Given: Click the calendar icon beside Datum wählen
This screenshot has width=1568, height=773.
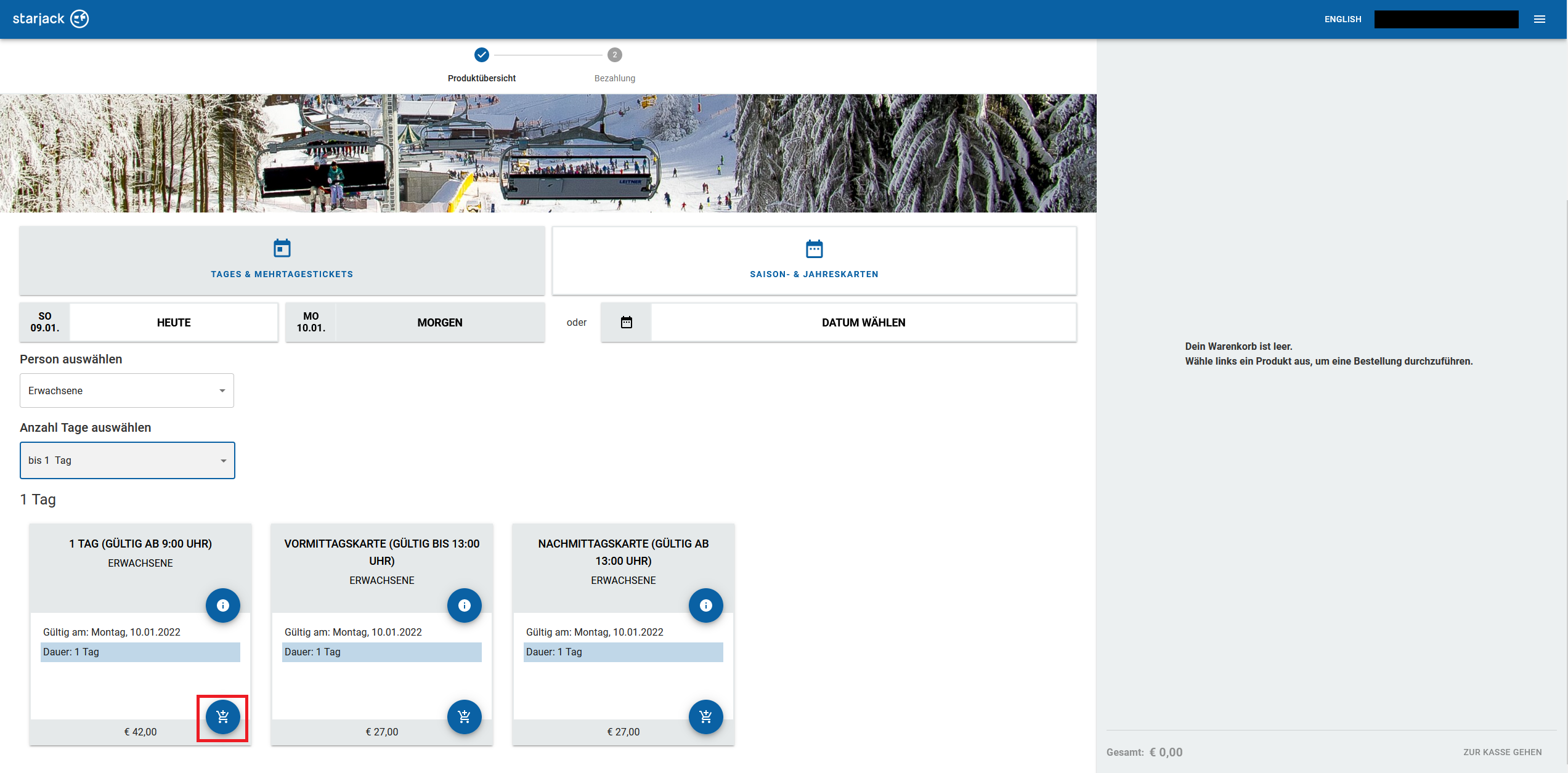Looking at the screenshot, I should (626, 322).
